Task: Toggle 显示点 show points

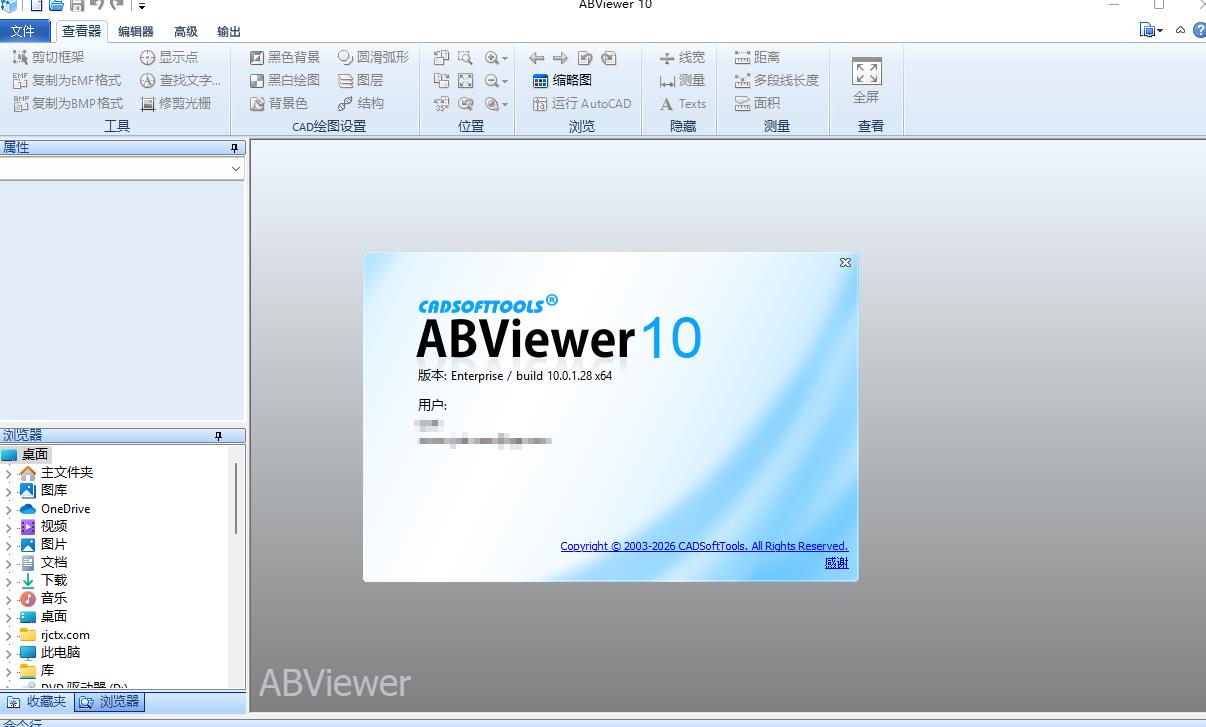Action: tap(169, 57)
